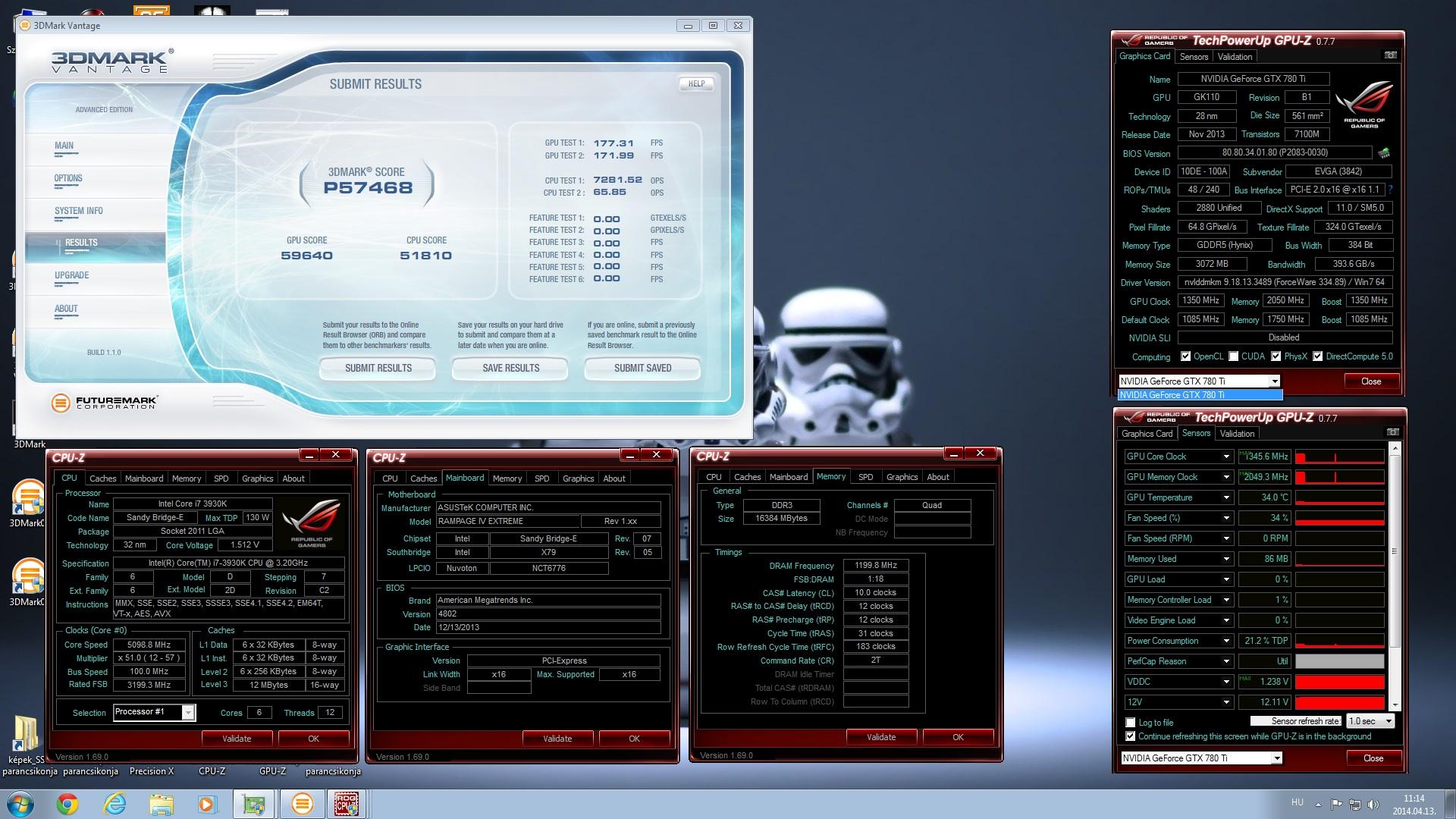
Task: Expand the GPU Core Clock sensor dropdown
Action: 1225,457
